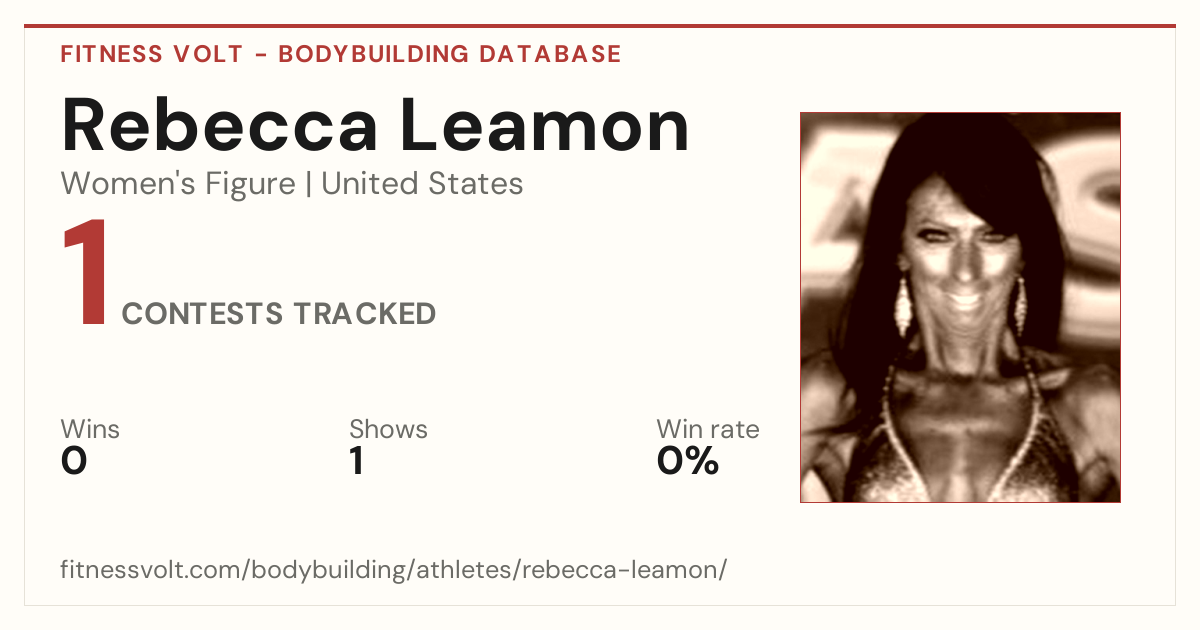Click the first name Rebecca in heading
The image size is (1200, 630).
[220, 125]
